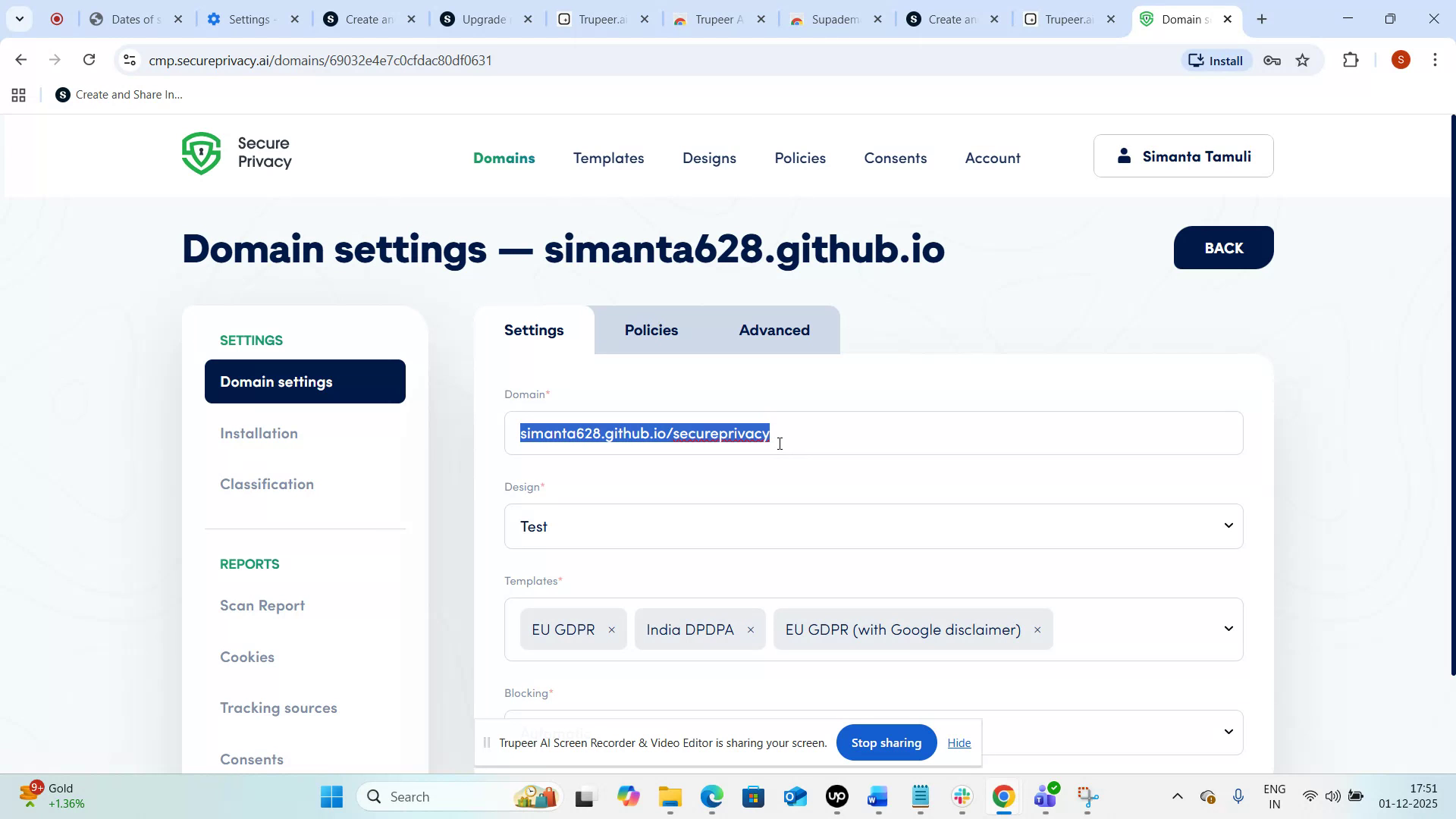Bookmark the page using the star icon

1304,60
